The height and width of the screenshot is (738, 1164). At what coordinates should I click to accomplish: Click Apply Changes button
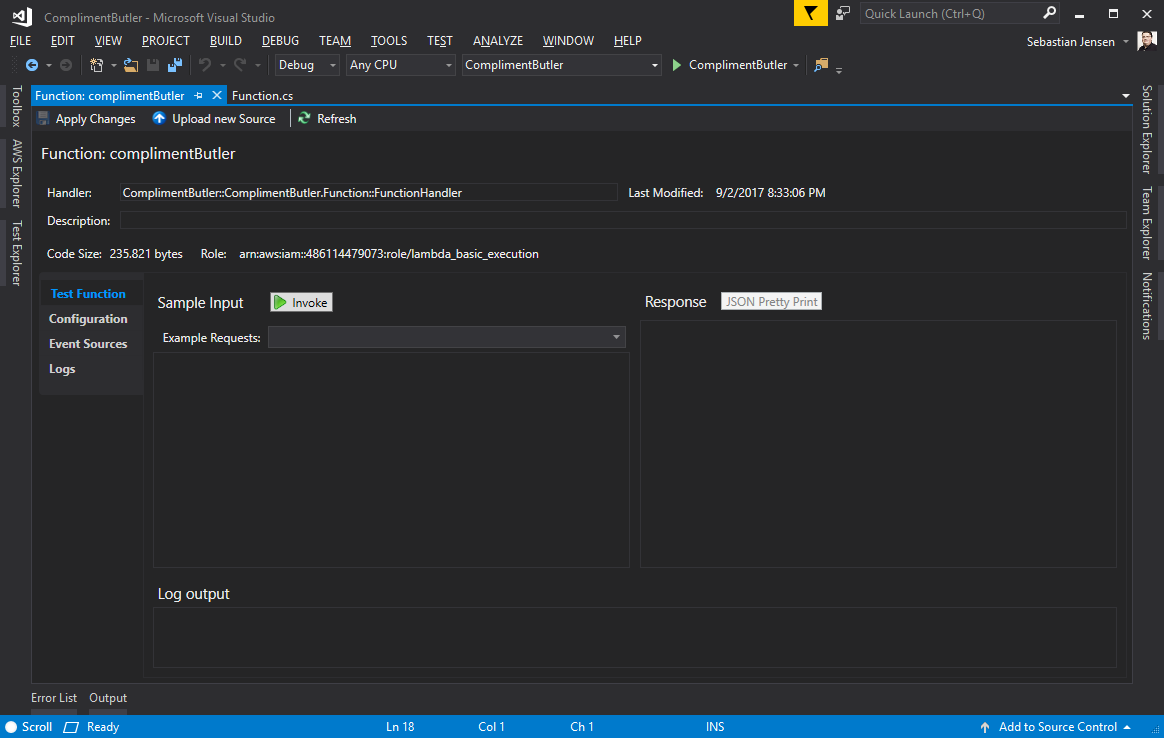pyautogui.click(x=86, y=118)
